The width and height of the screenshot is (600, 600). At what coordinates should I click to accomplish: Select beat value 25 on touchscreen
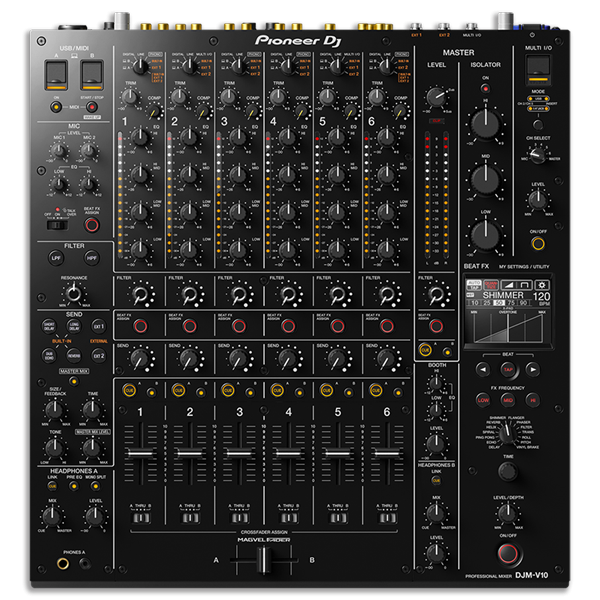487,303
